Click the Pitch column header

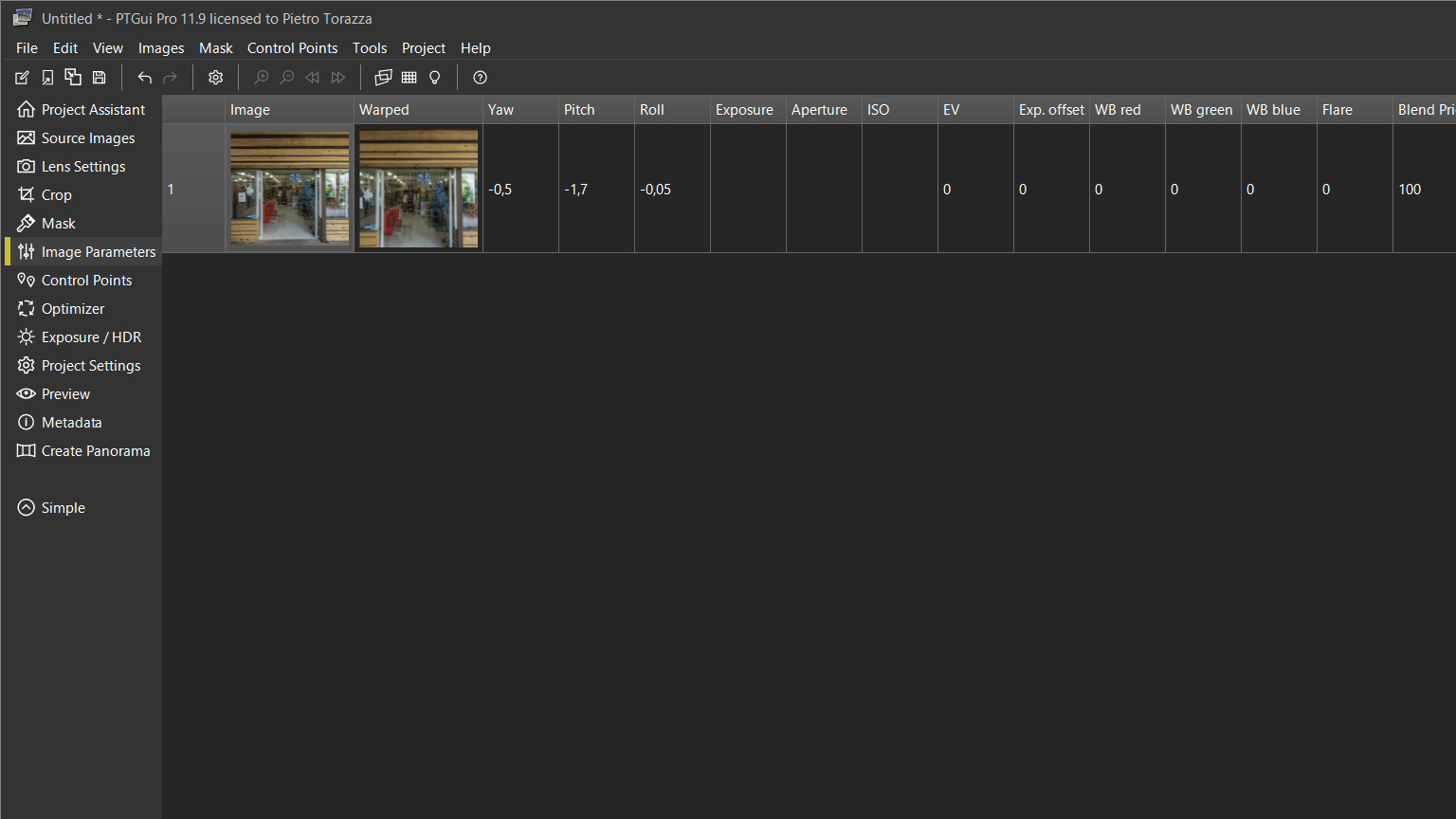tap(596, 110)
